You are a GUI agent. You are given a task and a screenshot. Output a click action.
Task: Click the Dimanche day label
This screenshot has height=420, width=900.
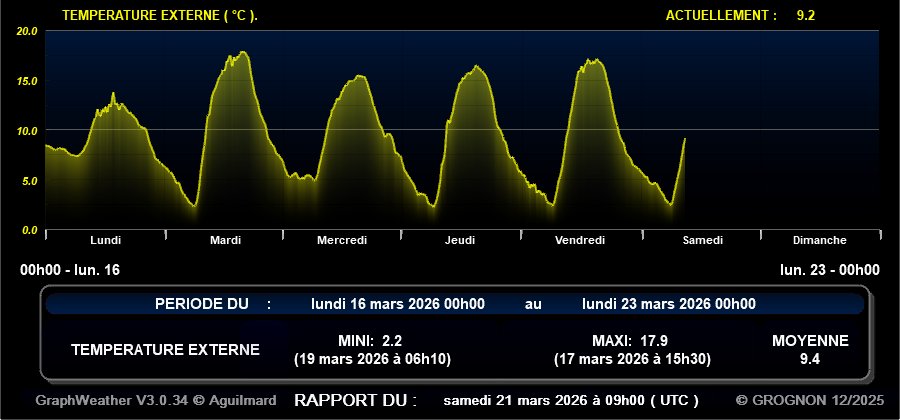click(x=819, y=240)
